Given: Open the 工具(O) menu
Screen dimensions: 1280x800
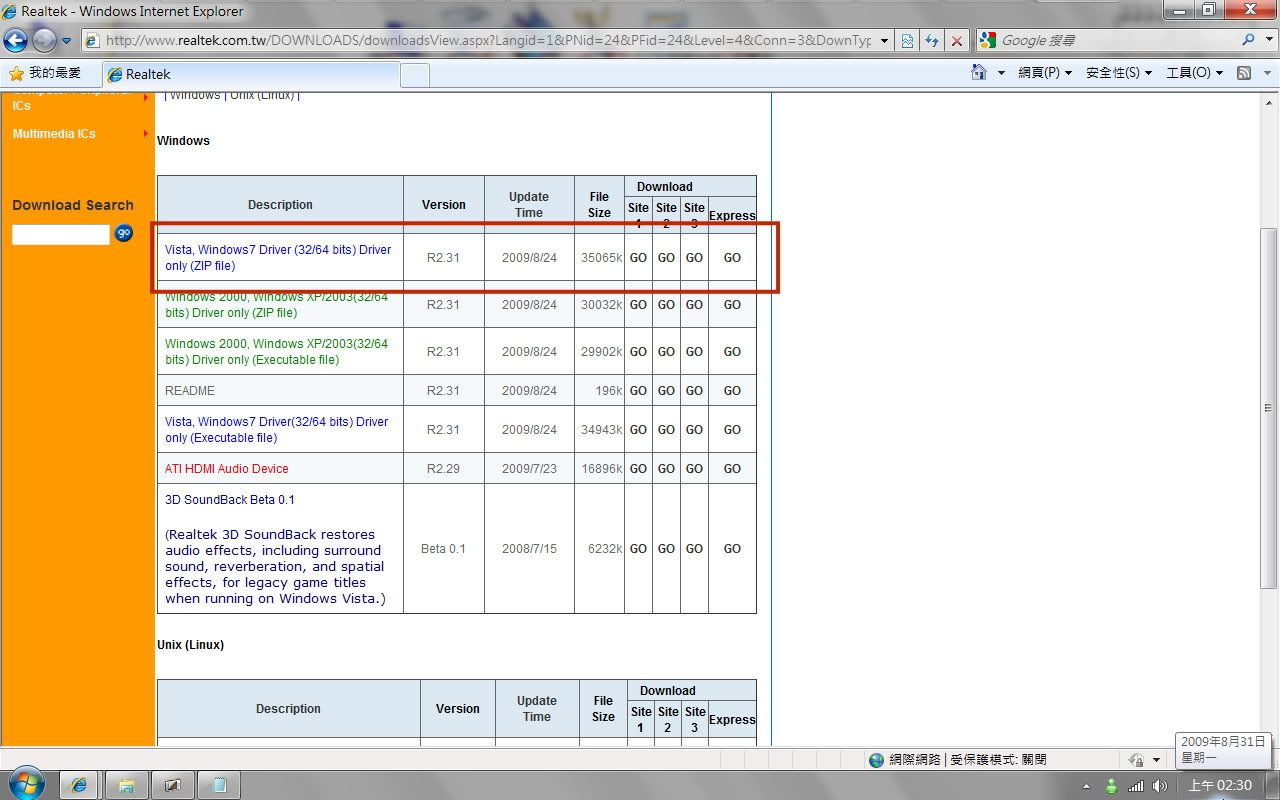Looking at the screenshot, I should (1194, 73).
